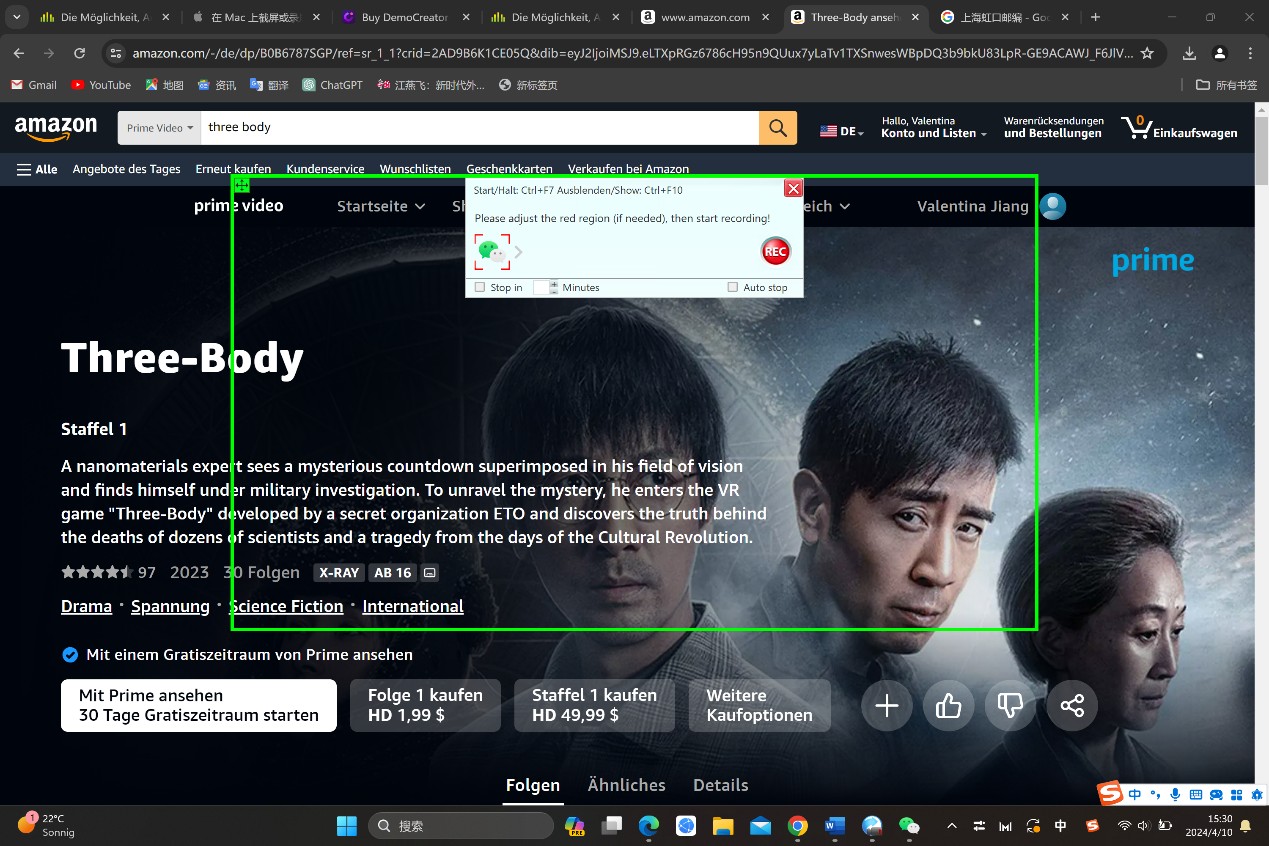Switch to the Details tab

point(721,785)
